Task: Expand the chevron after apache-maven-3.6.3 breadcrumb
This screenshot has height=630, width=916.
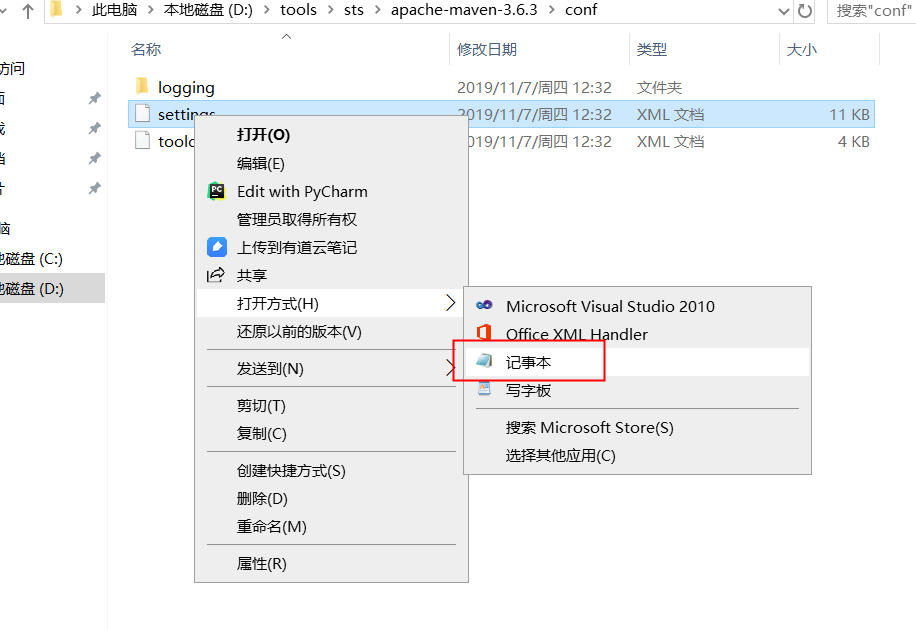Action: point(551,10)
